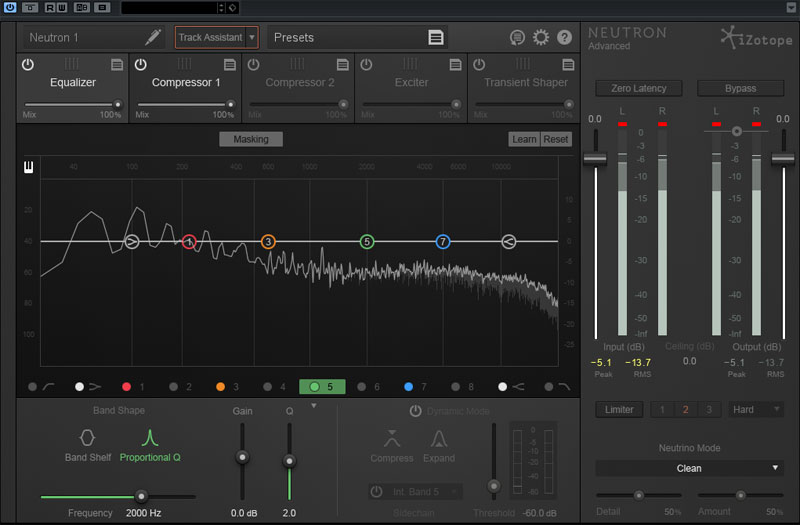800x525 pixels.
Task: Enable the low-pass filter band at row end
Action: (548, 387)
